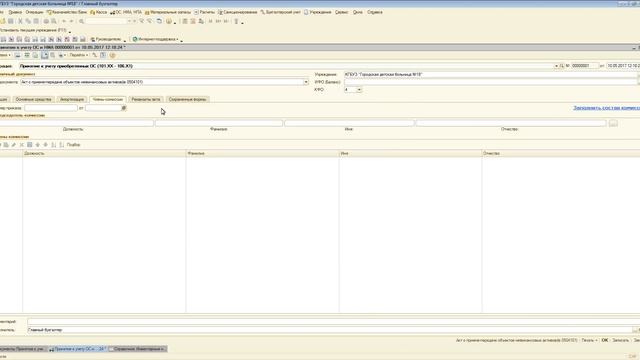Click round orange icon on document toolbar
Image resolution: width=640 pixels, height=360 pixels.
pos(112,55)
